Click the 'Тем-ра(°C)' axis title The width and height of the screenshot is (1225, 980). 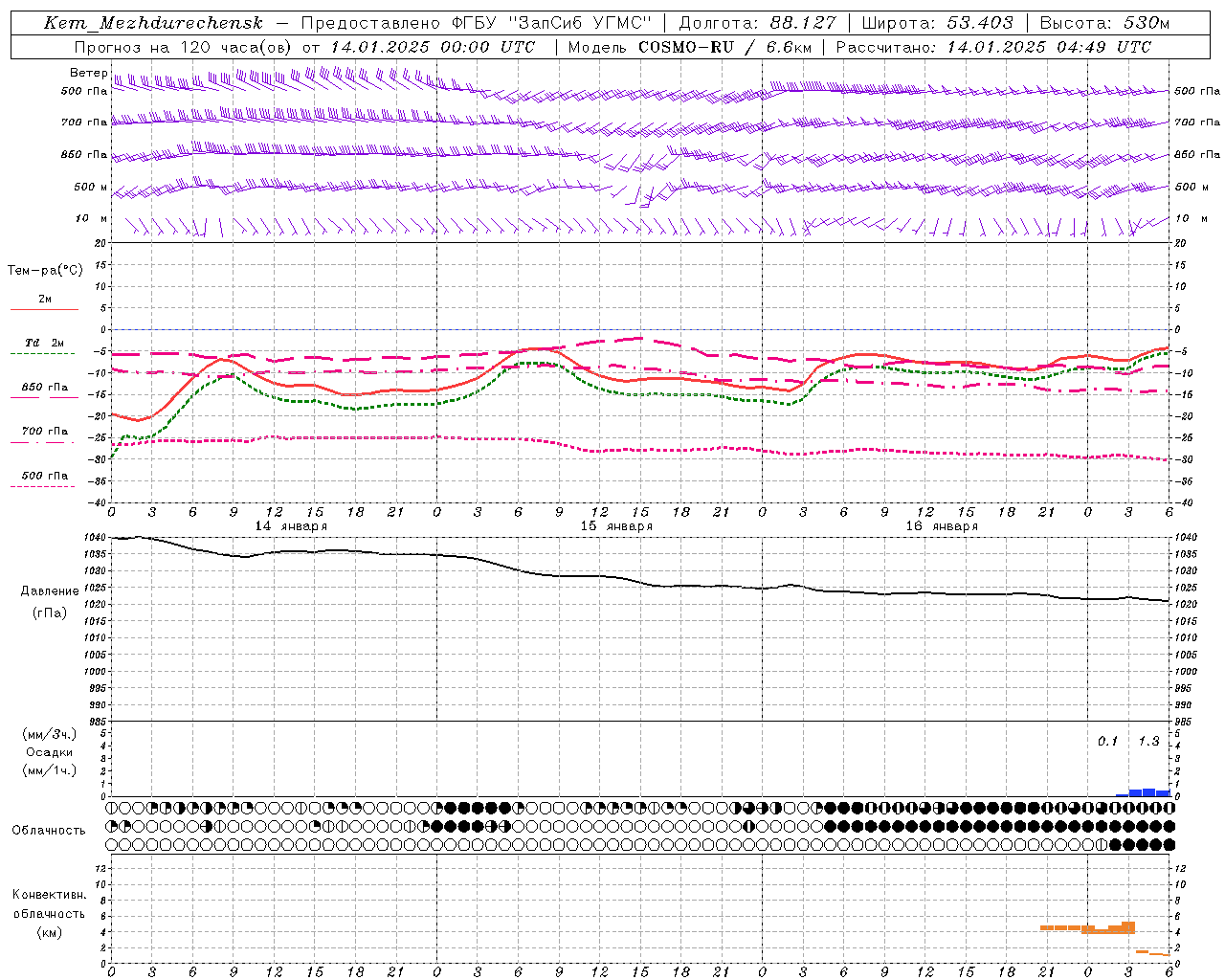[x=45, y=271]
